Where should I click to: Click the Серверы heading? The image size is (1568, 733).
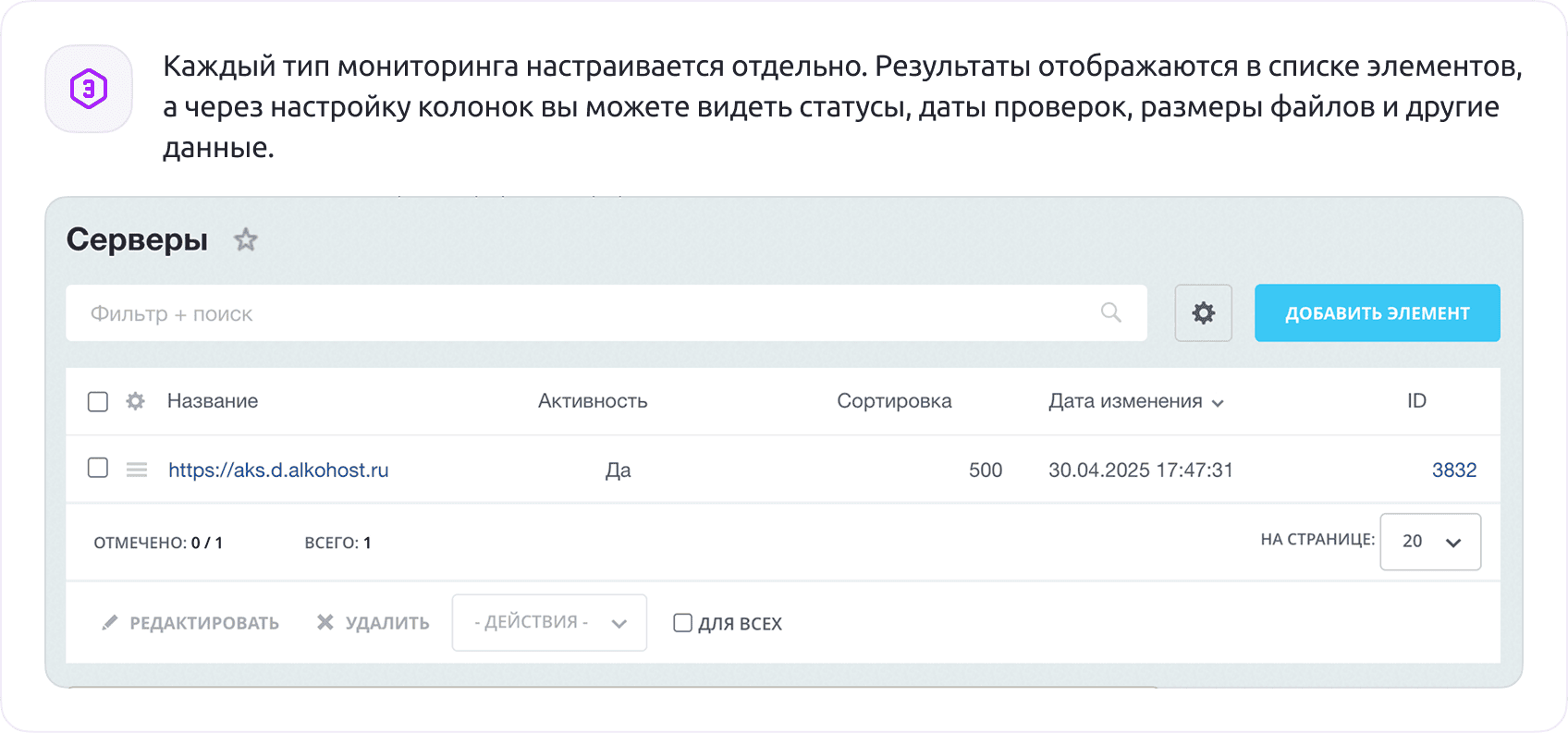pyautogui.click(x=137, y=240)
